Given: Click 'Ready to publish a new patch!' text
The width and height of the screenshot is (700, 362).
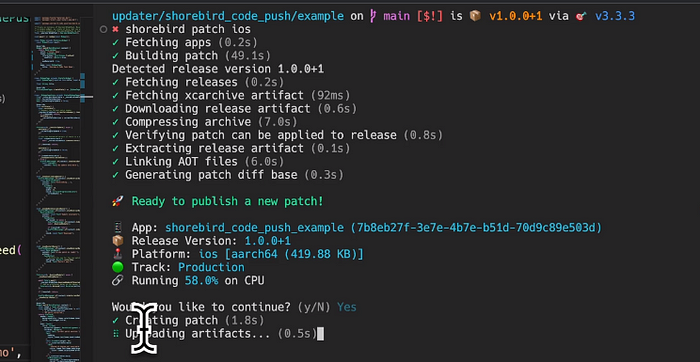Looking at the screenshot, I should coord(227,201).
